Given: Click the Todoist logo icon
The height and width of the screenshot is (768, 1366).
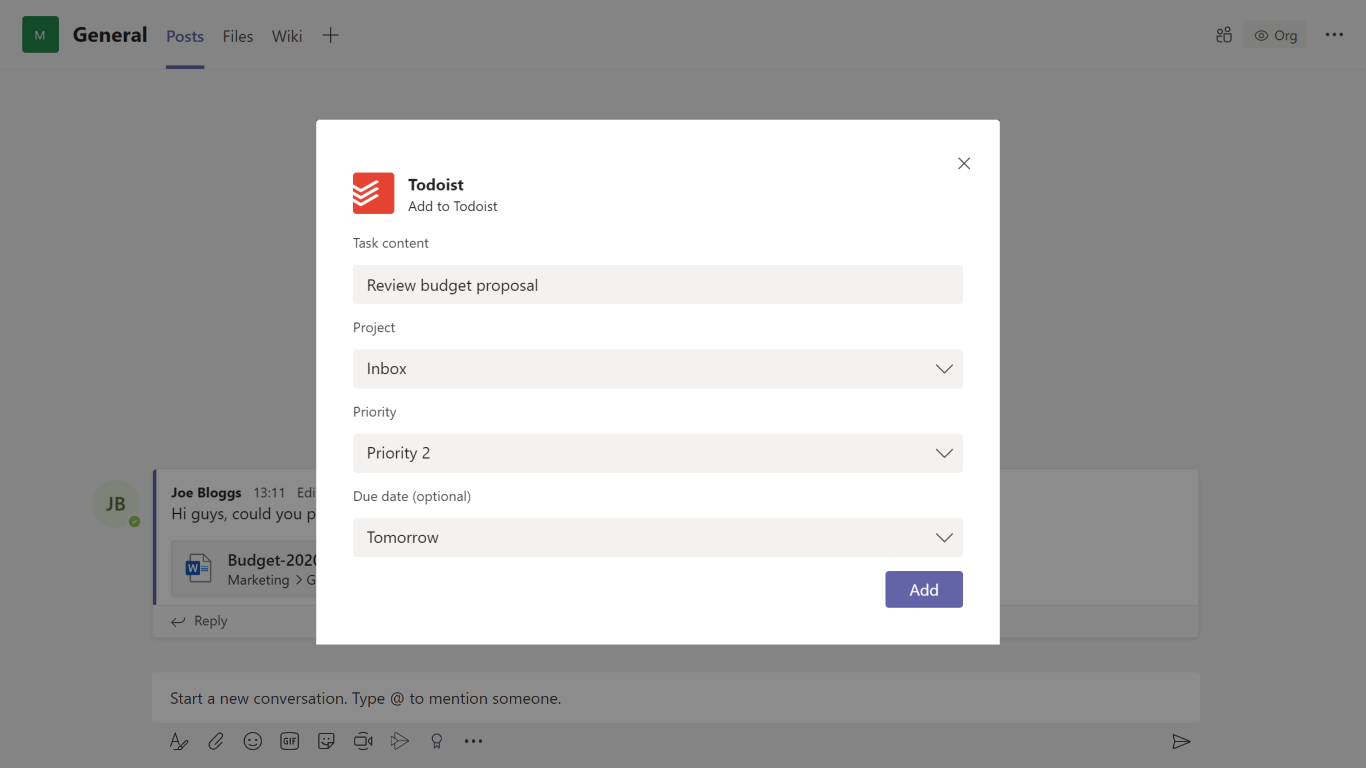Looking at the screenshot, I should (373, 193).
